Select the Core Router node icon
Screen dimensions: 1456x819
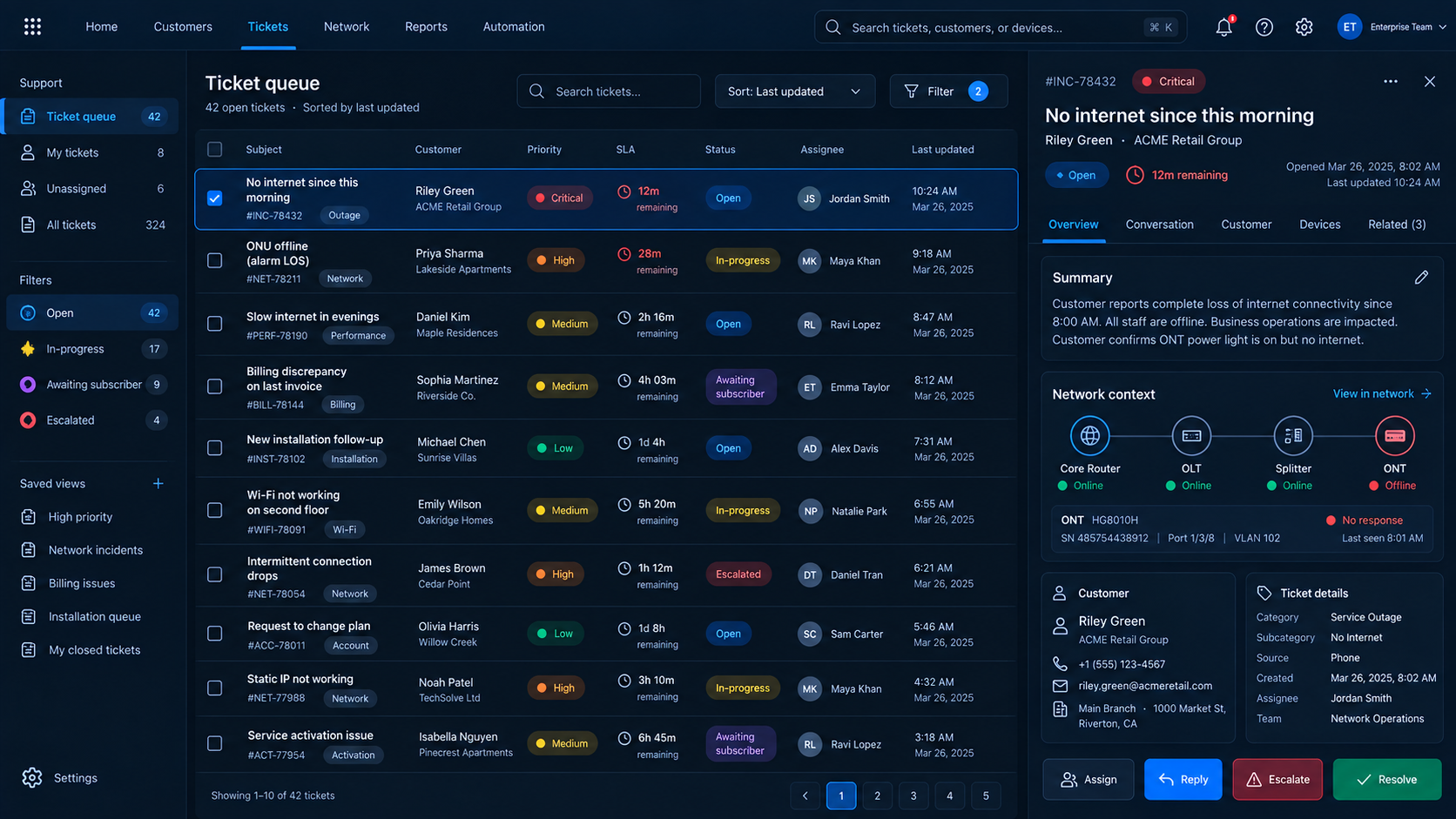1089,435
